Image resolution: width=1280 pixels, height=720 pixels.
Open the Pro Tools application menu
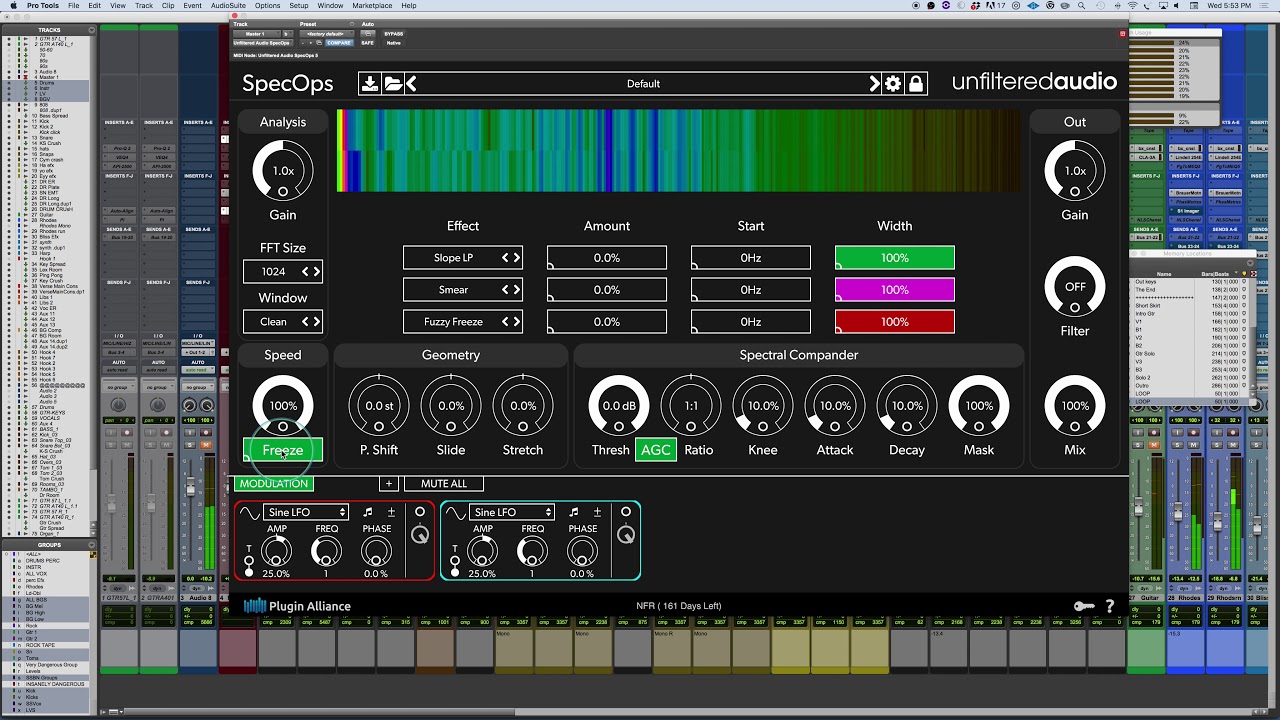[43, 6]
